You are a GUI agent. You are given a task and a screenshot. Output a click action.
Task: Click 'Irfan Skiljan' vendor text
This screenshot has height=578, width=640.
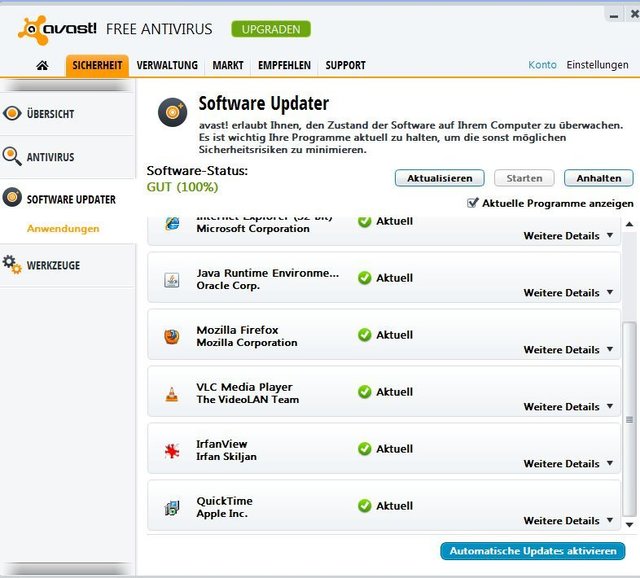pyautogui.click(x=227, y=456)
